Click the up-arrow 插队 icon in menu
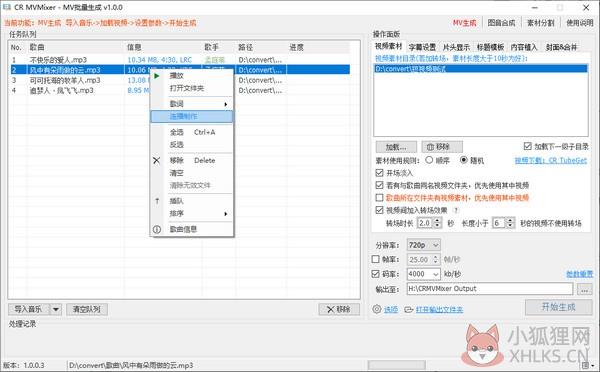 (157, 201)
